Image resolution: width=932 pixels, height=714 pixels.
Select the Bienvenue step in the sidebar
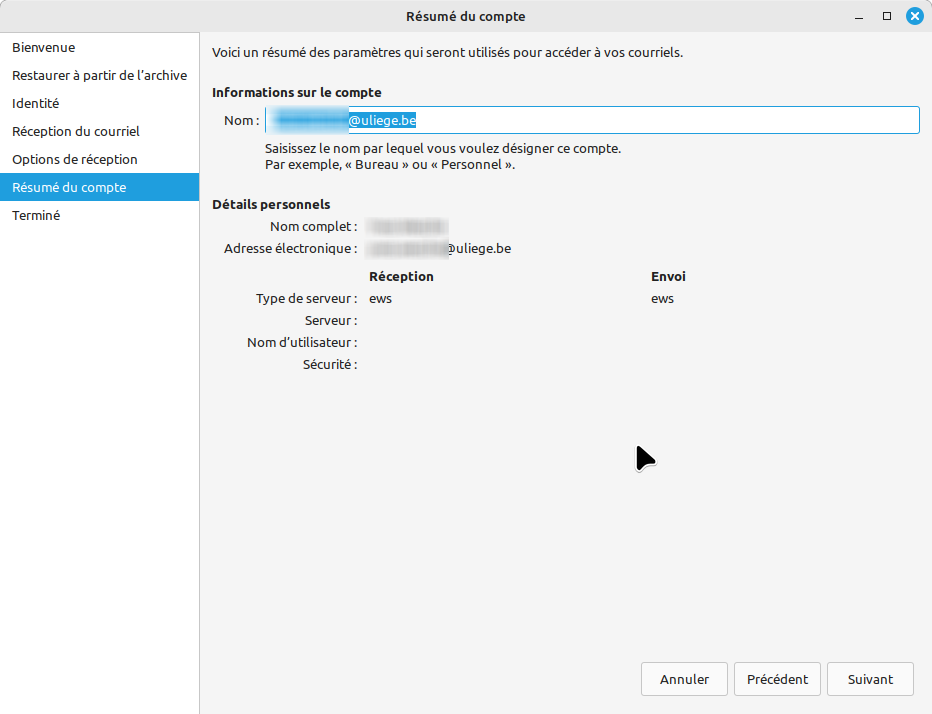tap(44, 47)
